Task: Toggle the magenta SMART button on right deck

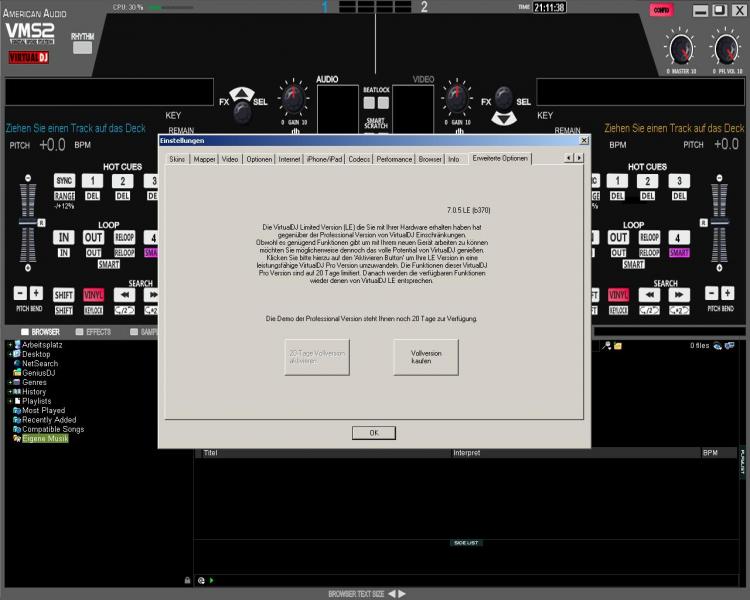Action: coord(679,253)
